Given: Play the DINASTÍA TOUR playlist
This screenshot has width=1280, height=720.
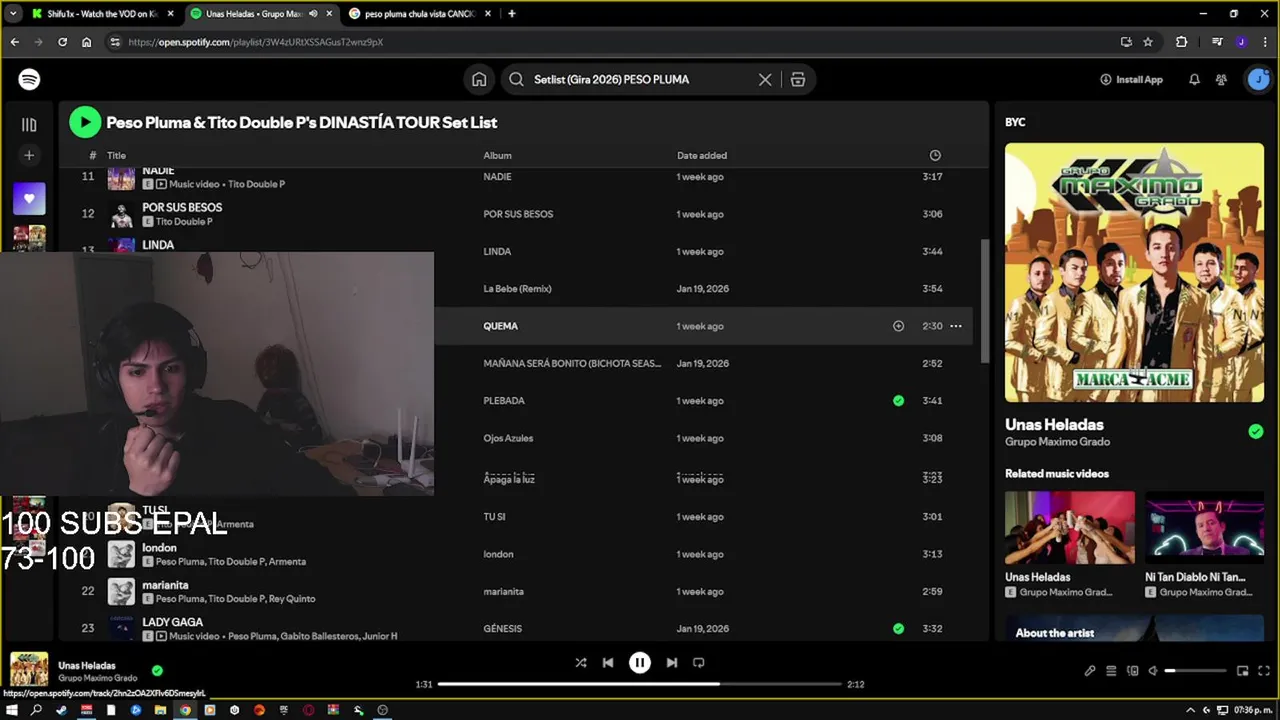Looking at the screenshot, I should coord(85,122).
